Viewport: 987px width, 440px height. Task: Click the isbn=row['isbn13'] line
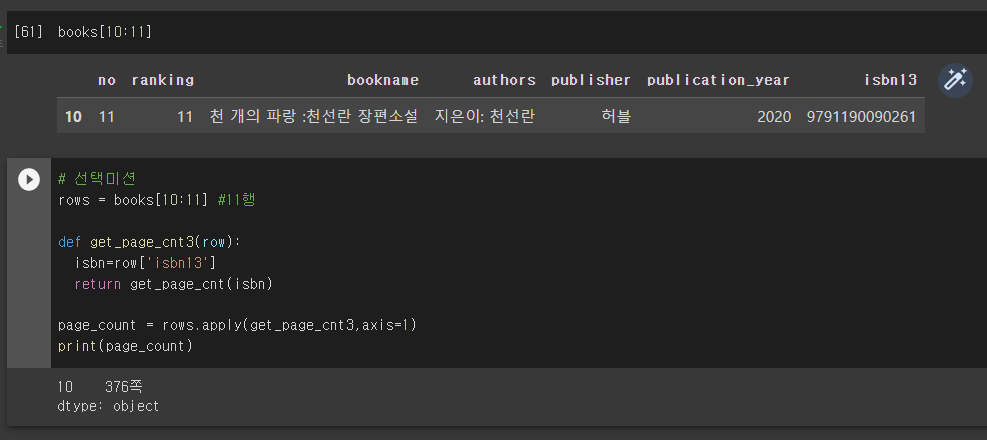click(145, 263)
